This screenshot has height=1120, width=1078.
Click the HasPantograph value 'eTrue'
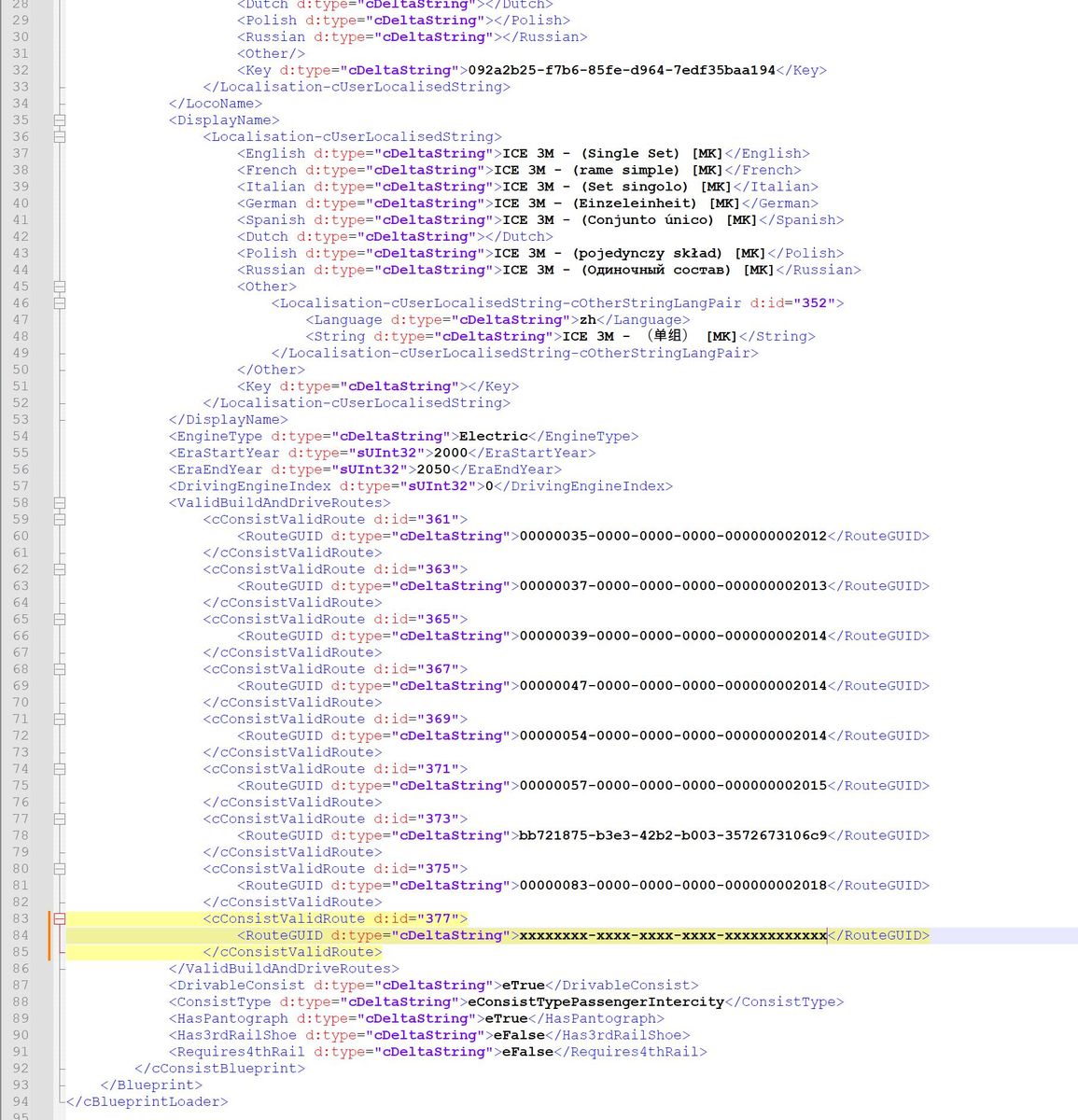pyautogui.click(x=507, y=1019)
